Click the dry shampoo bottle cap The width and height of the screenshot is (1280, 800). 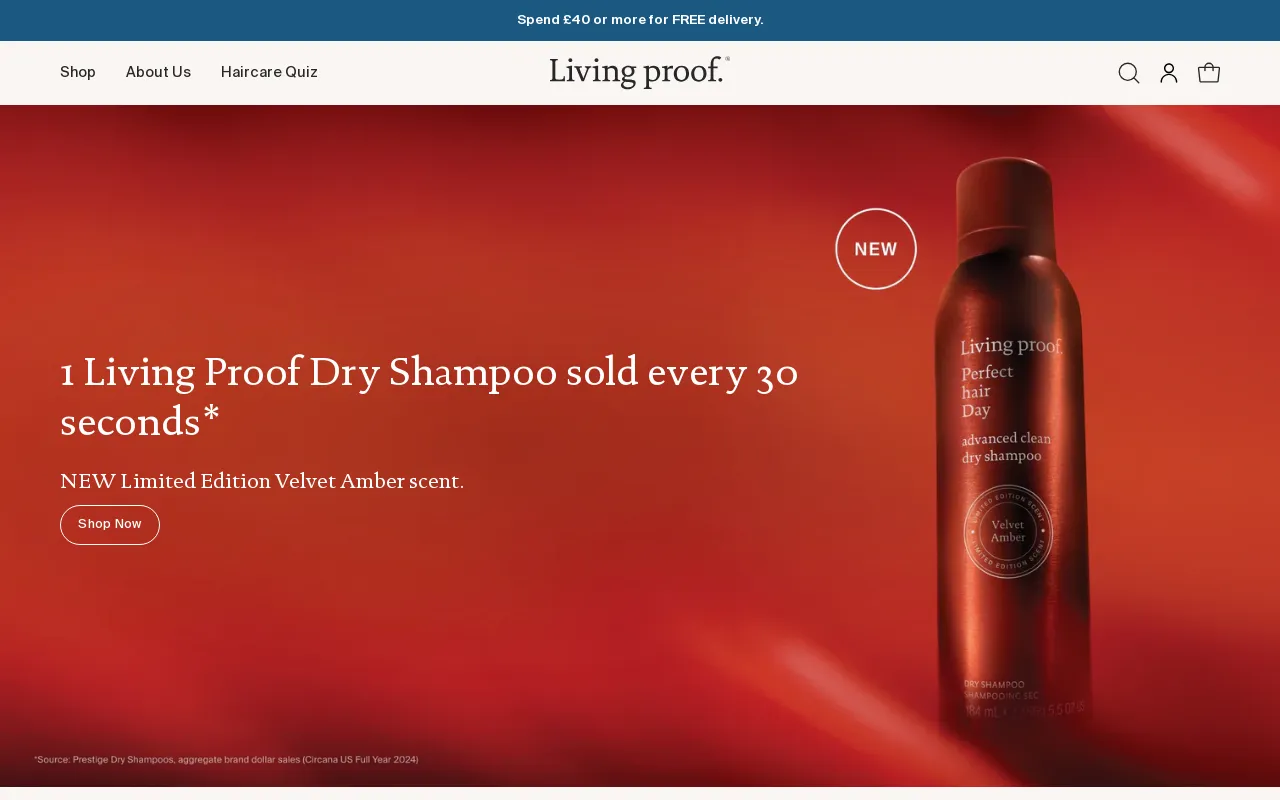1005,190
